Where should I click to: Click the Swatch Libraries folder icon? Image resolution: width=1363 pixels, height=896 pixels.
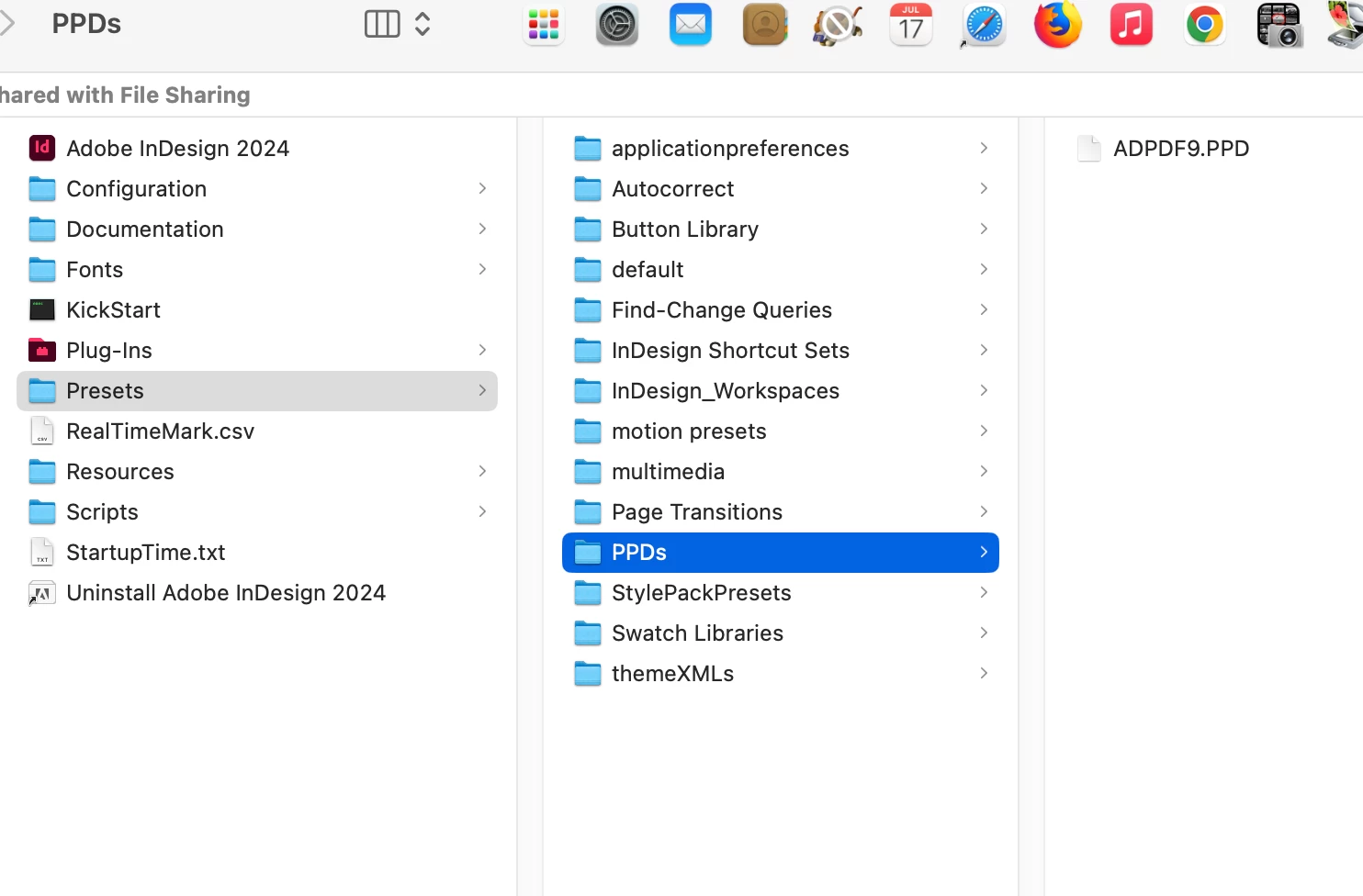pos(588,633)
